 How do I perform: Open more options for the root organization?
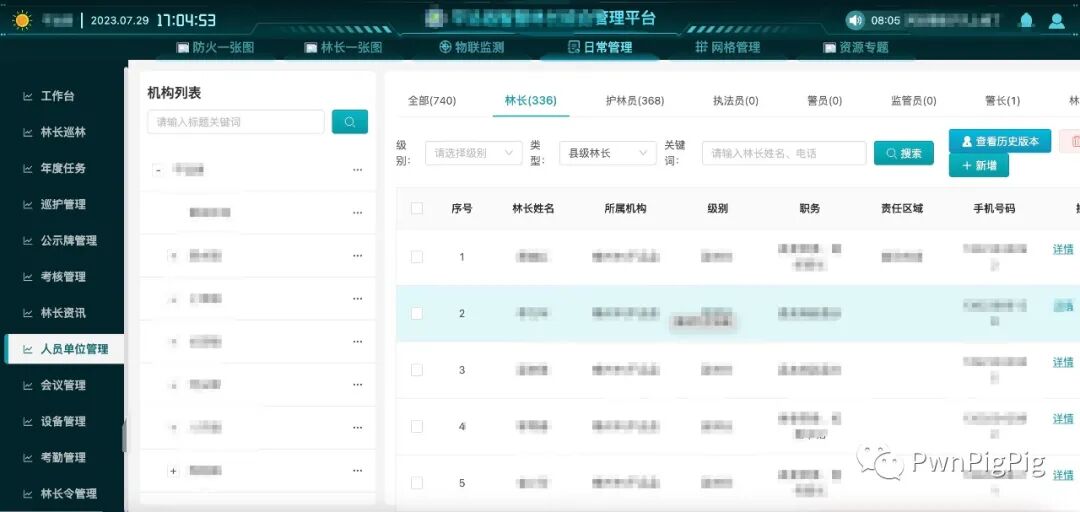point(357,170)
